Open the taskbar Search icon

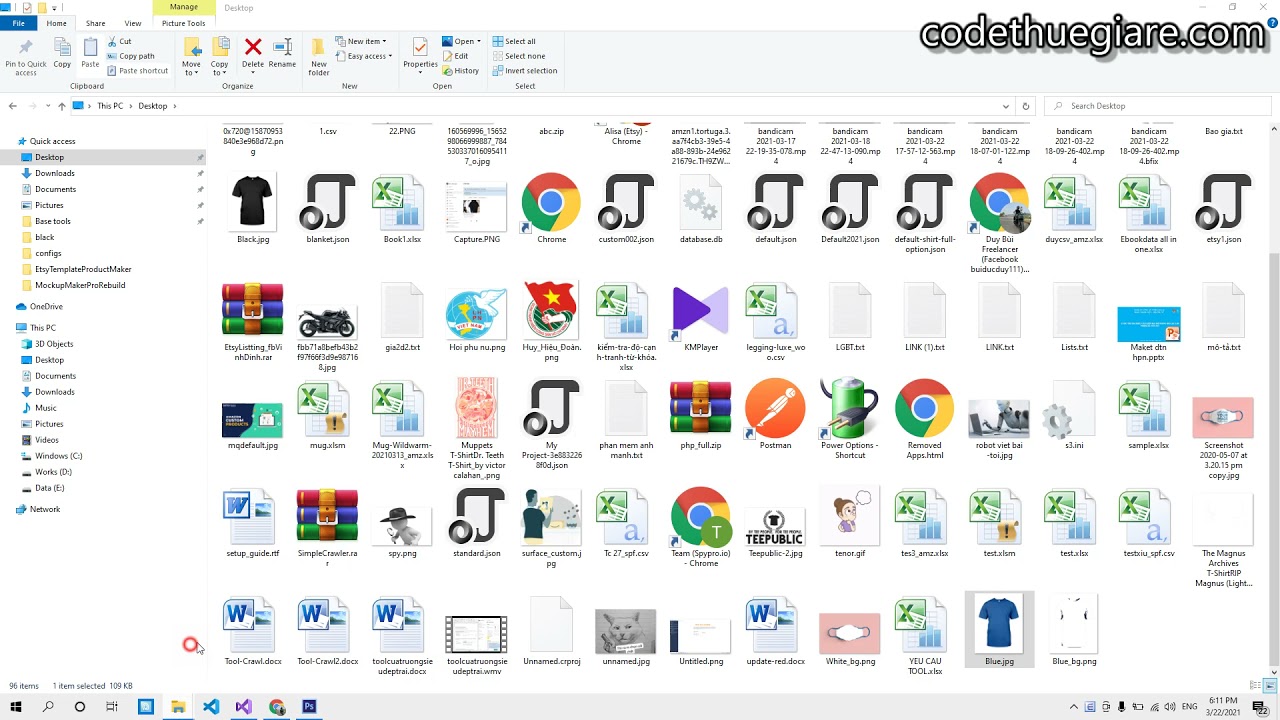point(48,707)
